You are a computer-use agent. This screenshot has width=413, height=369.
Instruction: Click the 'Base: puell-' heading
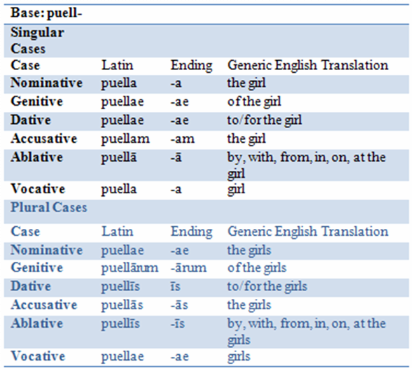point(46,13)
